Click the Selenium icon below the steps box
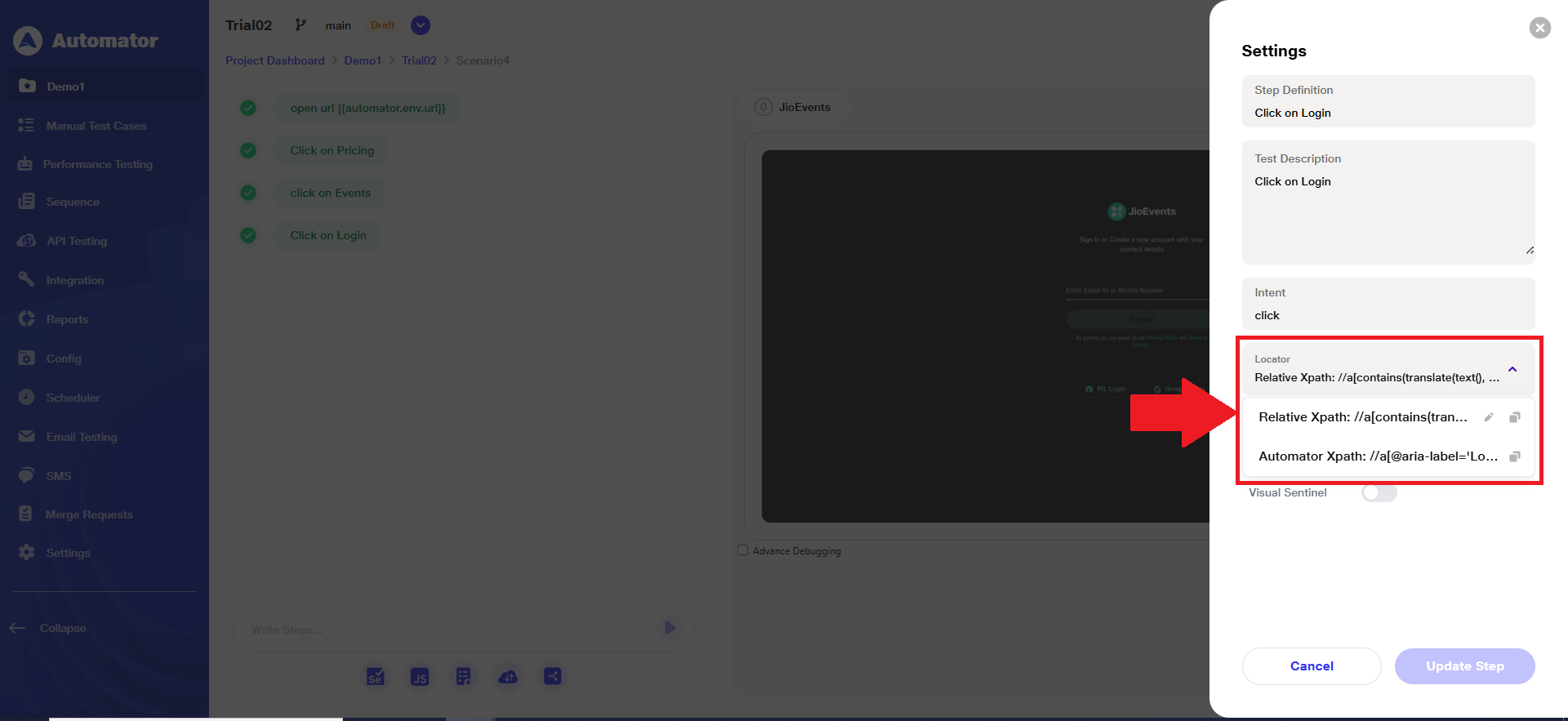 376,676
